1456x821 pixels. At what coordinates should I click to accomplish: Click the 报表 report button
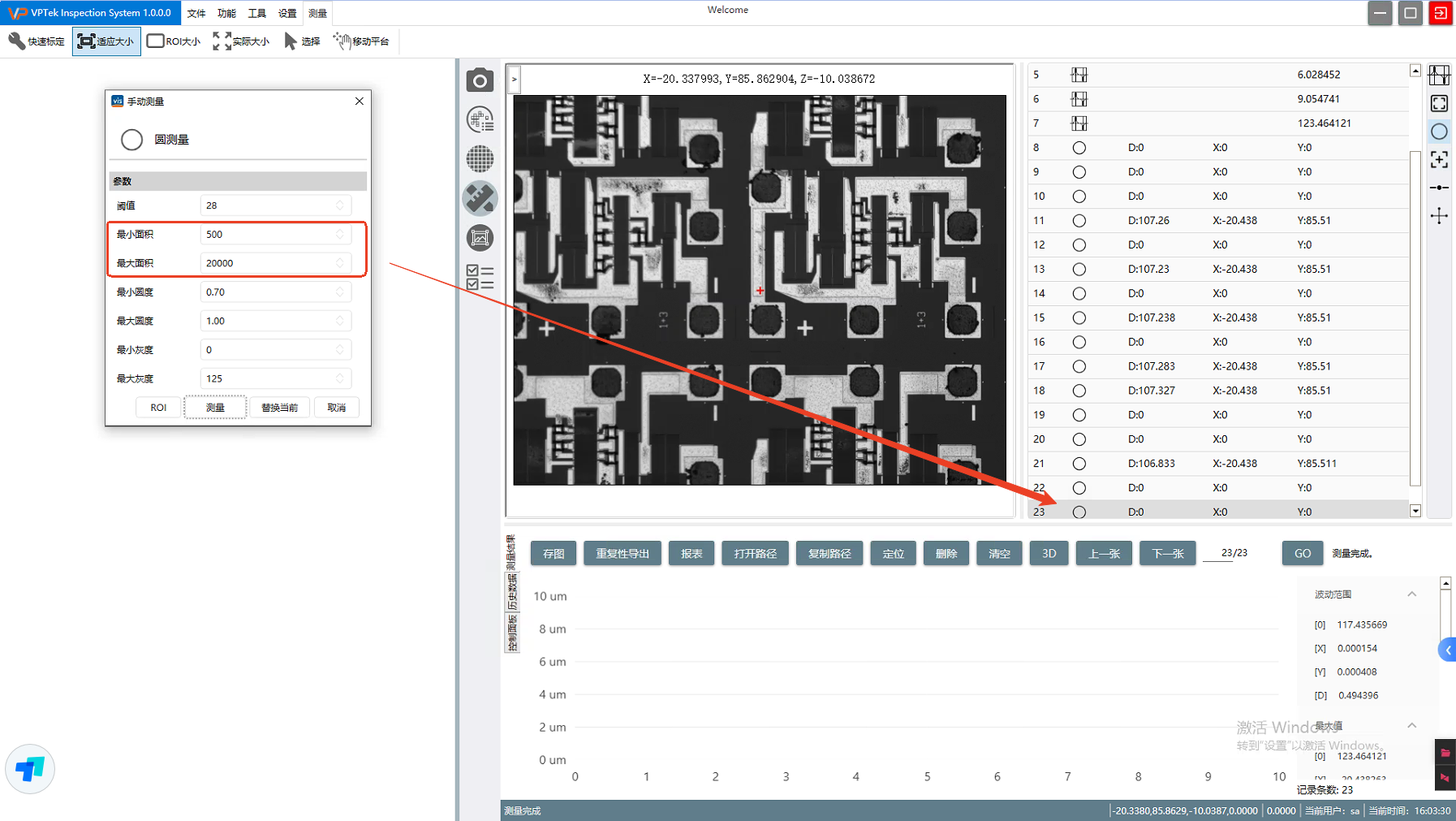691,553
